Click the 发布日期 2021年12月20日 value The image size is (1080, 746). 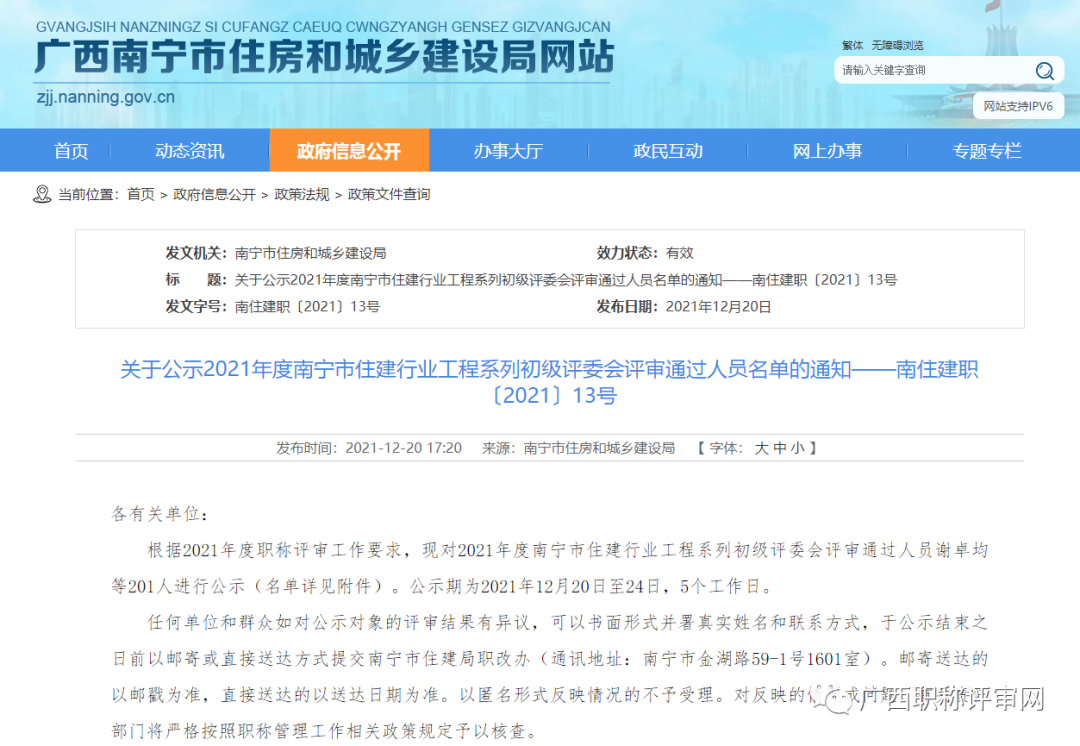[718, 307]
